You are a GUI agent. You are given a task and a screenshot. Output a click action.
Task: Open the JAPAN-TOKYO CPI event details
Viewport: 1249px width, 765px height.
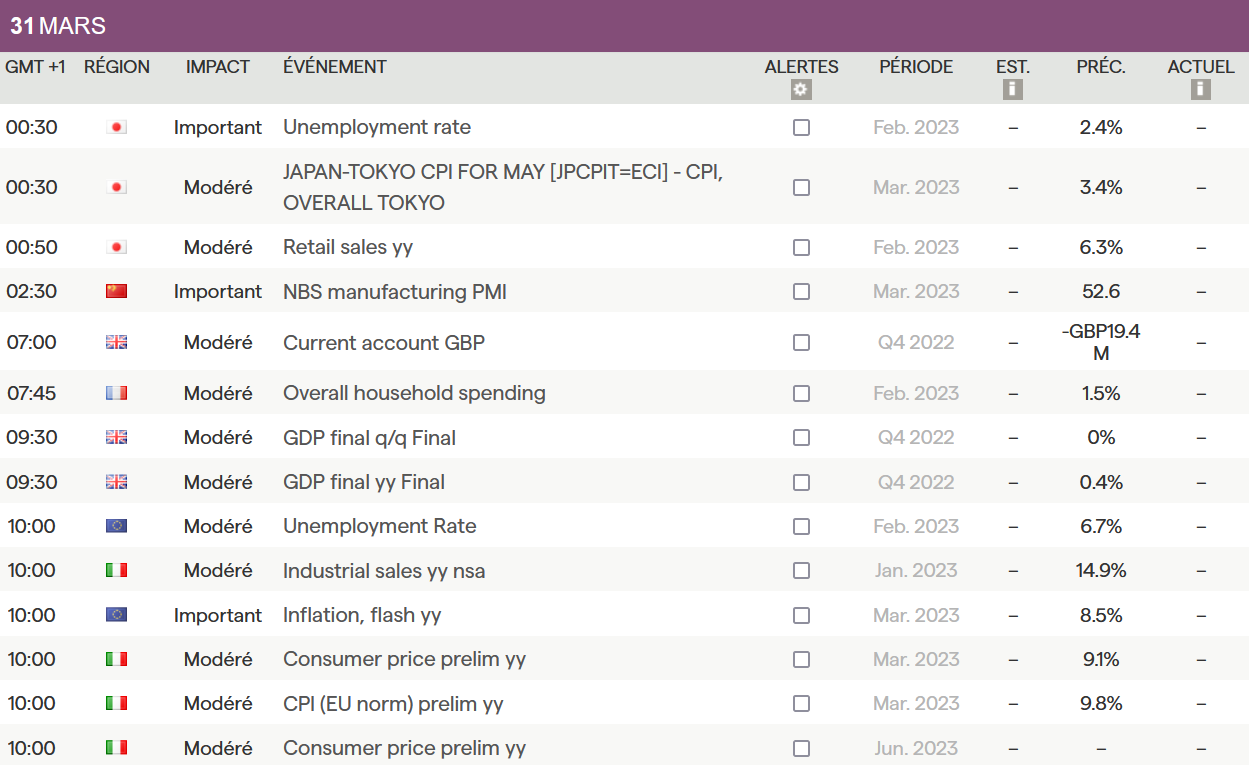503,187
